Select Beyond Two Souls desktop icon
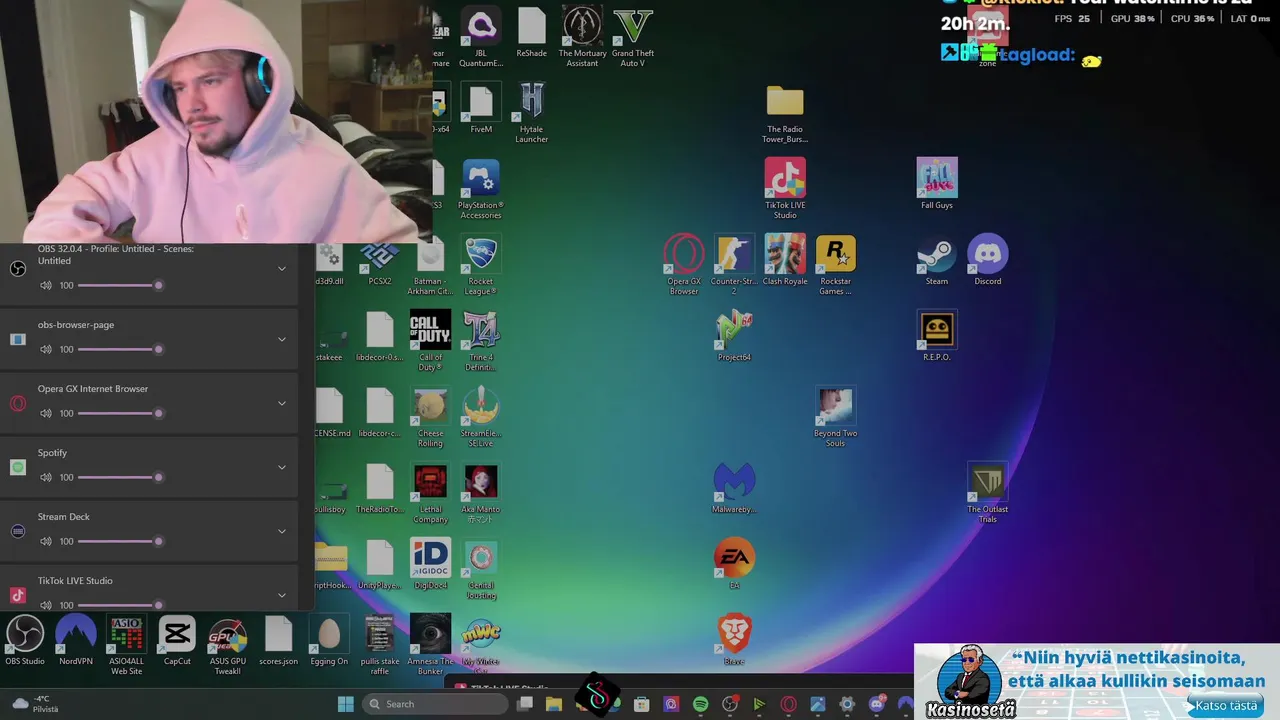The image size is (1280, 720). click(835, 417)
